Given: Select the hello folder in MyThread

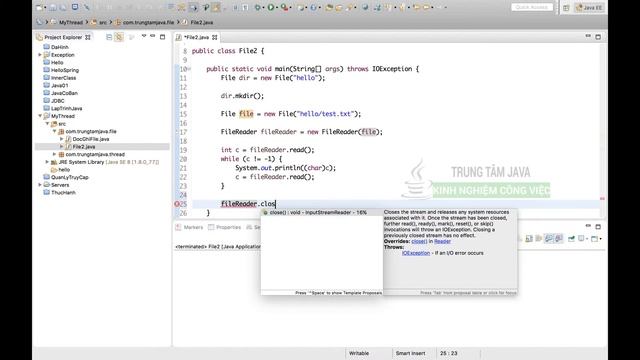Looking at the screenshot, I should pyautogui.click(x=64, y=170).
